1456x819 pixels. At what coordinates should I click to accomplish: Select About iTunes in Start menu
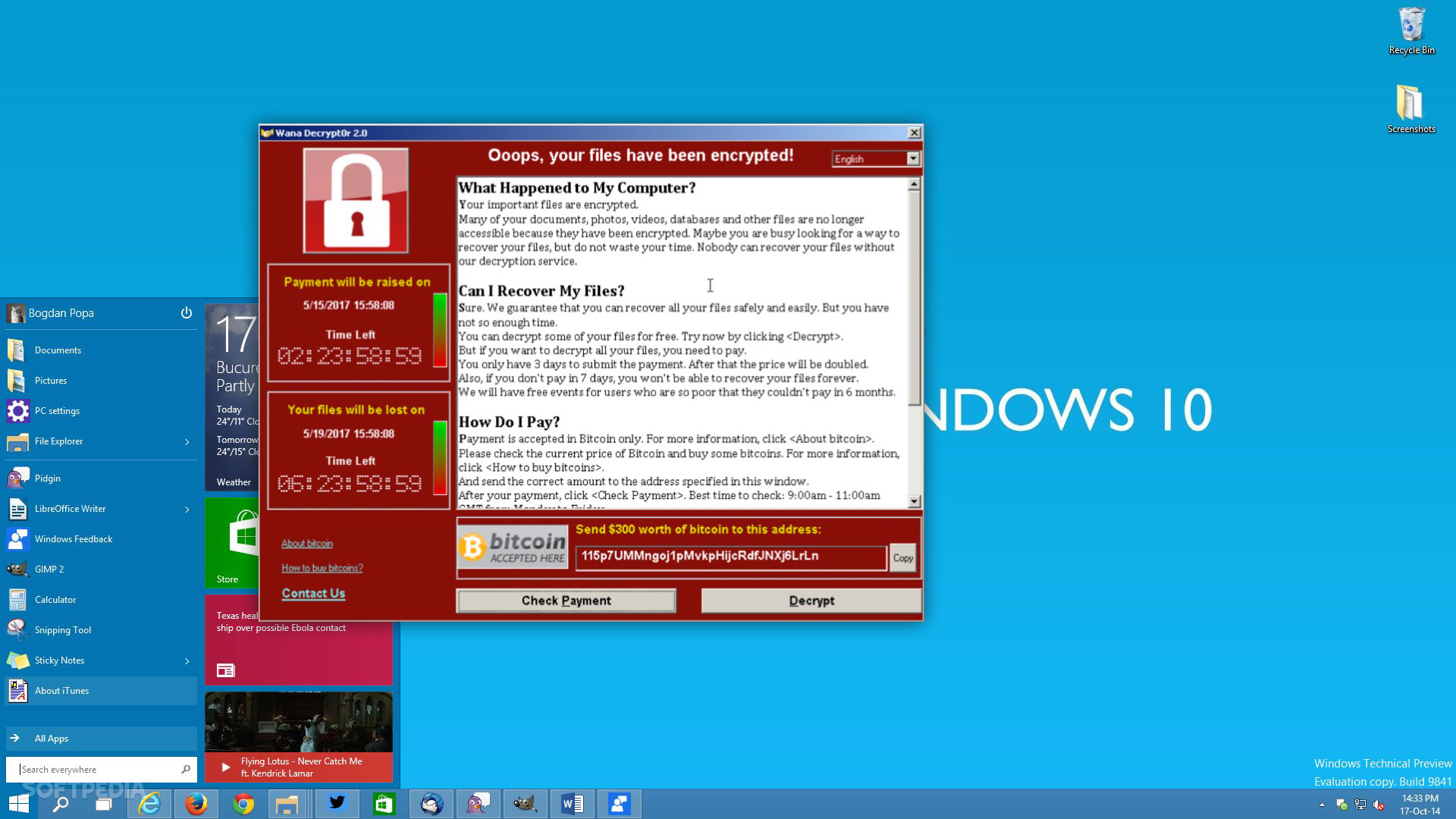(101, 690)
